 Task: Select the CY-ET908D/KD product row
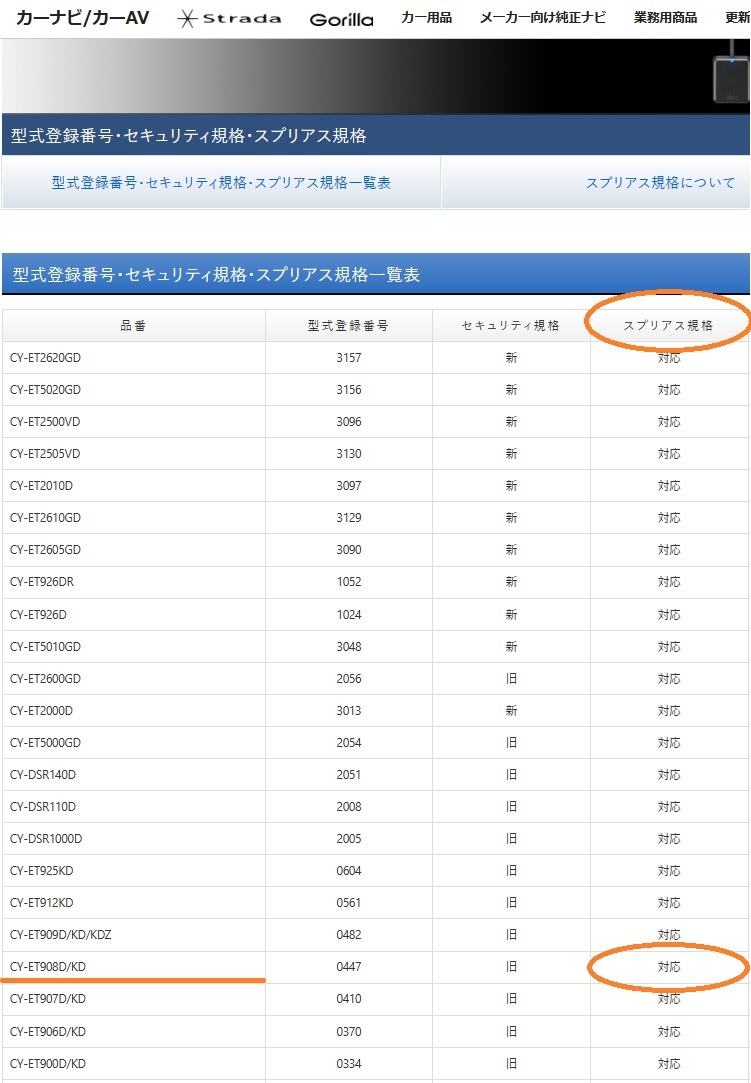tap(48, 967)
